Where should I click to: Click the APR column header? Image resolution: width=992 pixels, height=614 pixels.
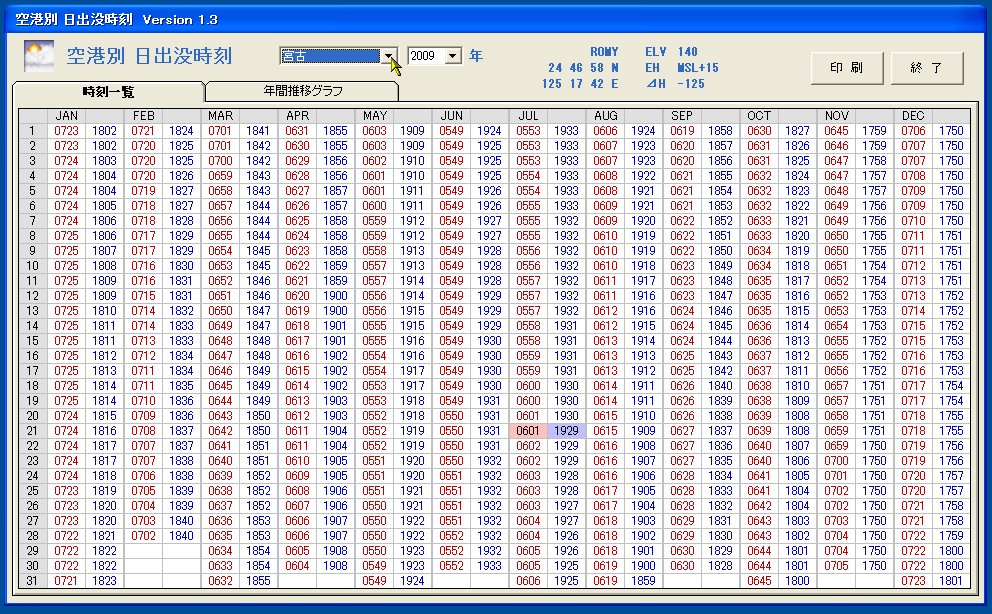point(297,116)
